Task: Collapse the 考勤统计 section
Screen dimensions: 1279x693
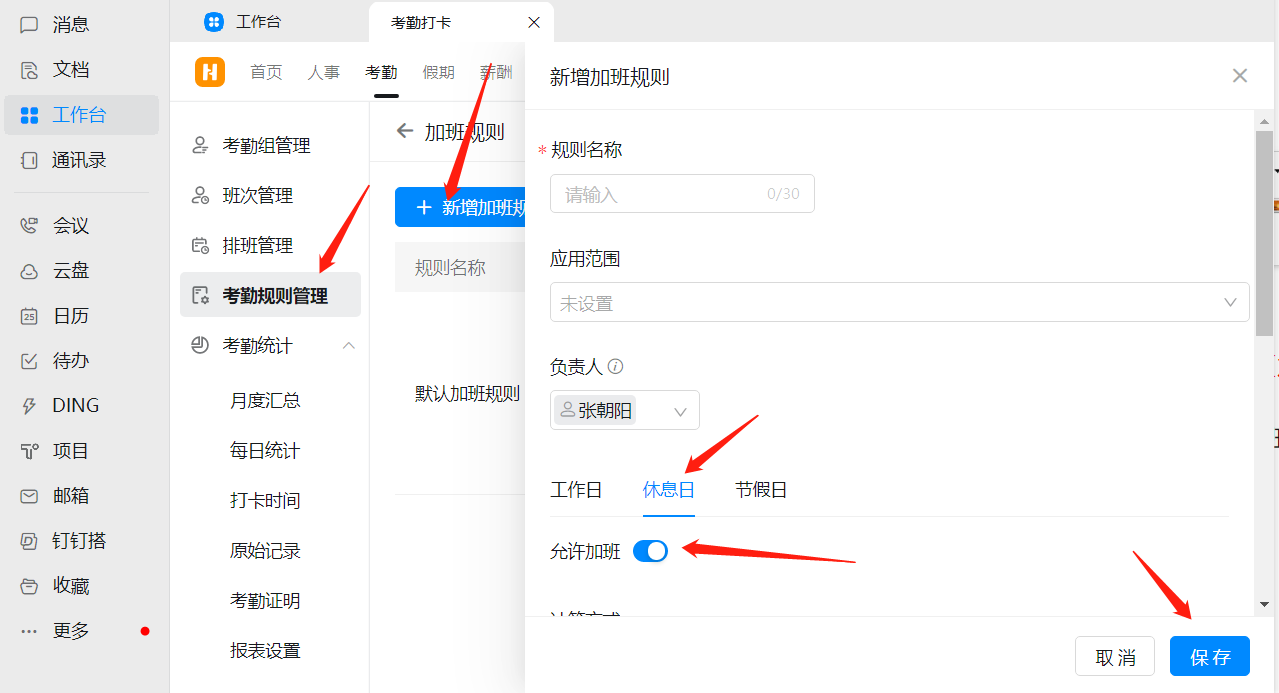Action: [x=348, y=344]
